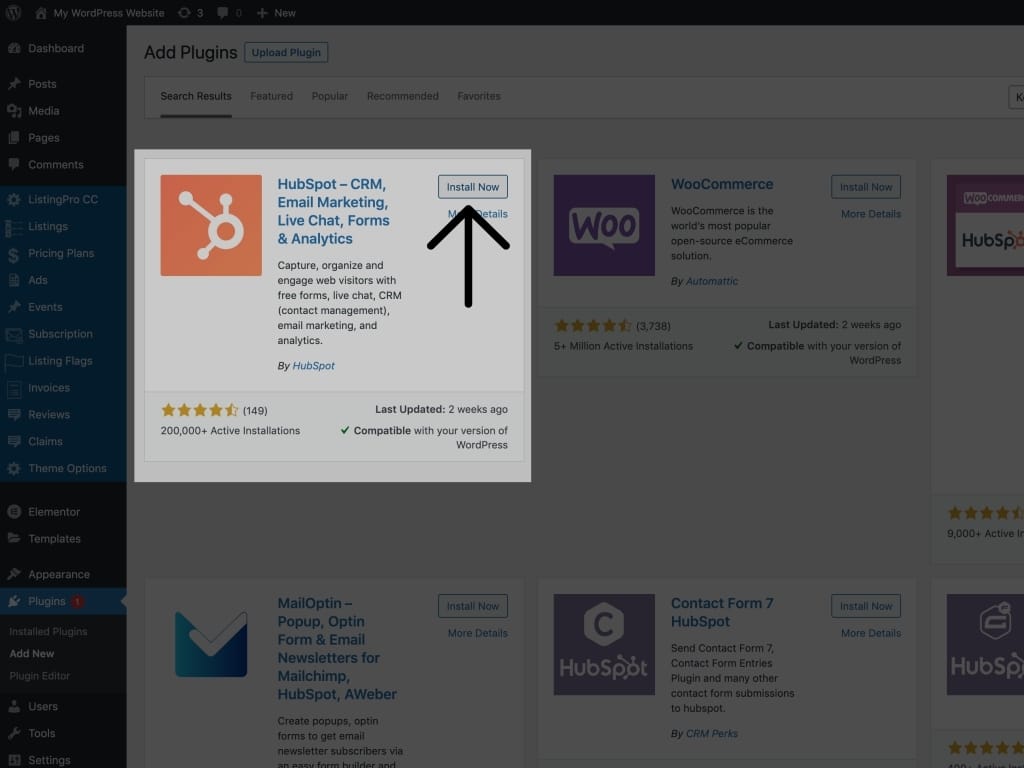Open the WooCommerce title link

[722, 184]
